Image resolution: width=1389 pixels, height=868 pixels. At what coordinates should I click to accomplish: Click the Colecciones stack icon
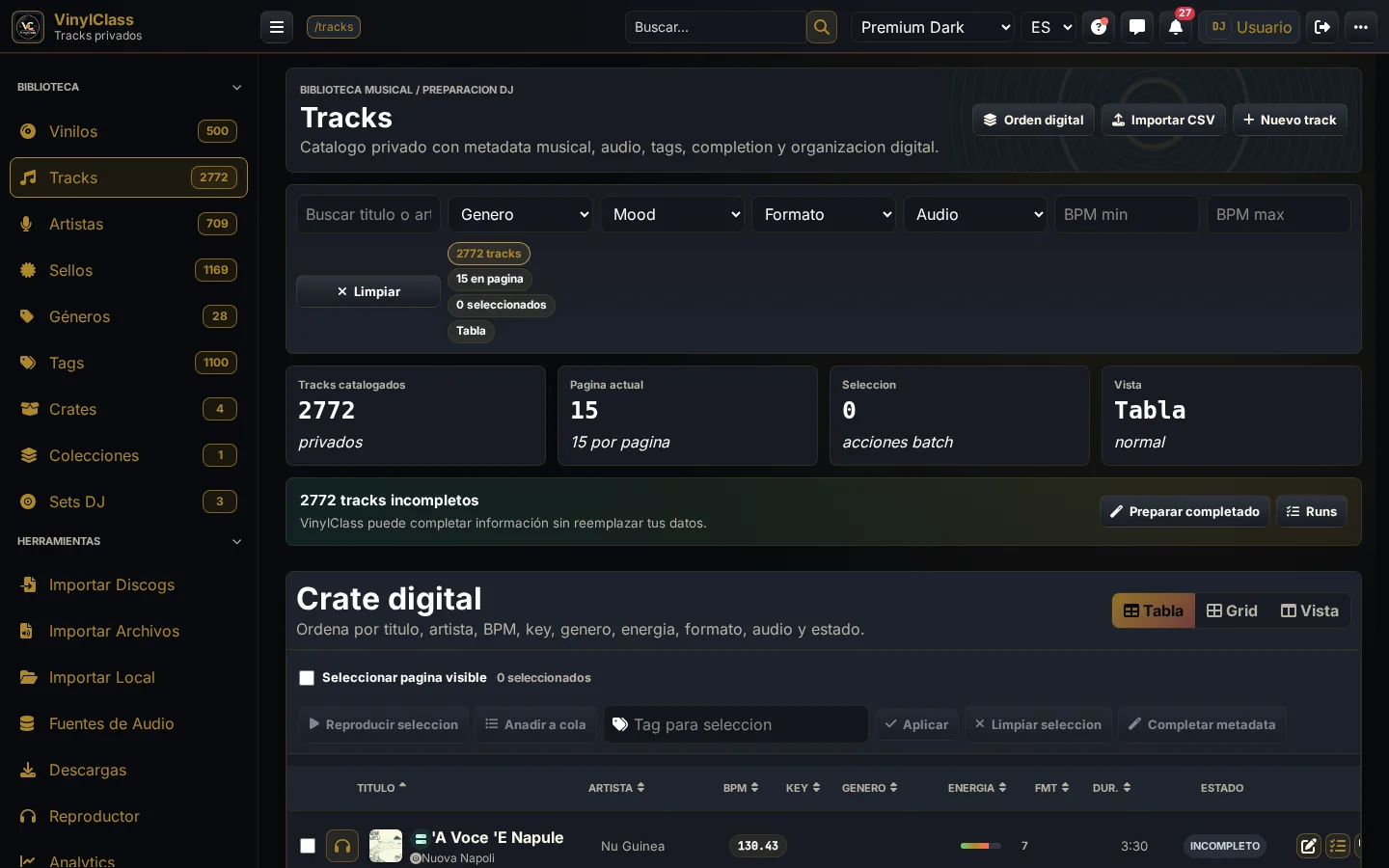coord(28,455)
